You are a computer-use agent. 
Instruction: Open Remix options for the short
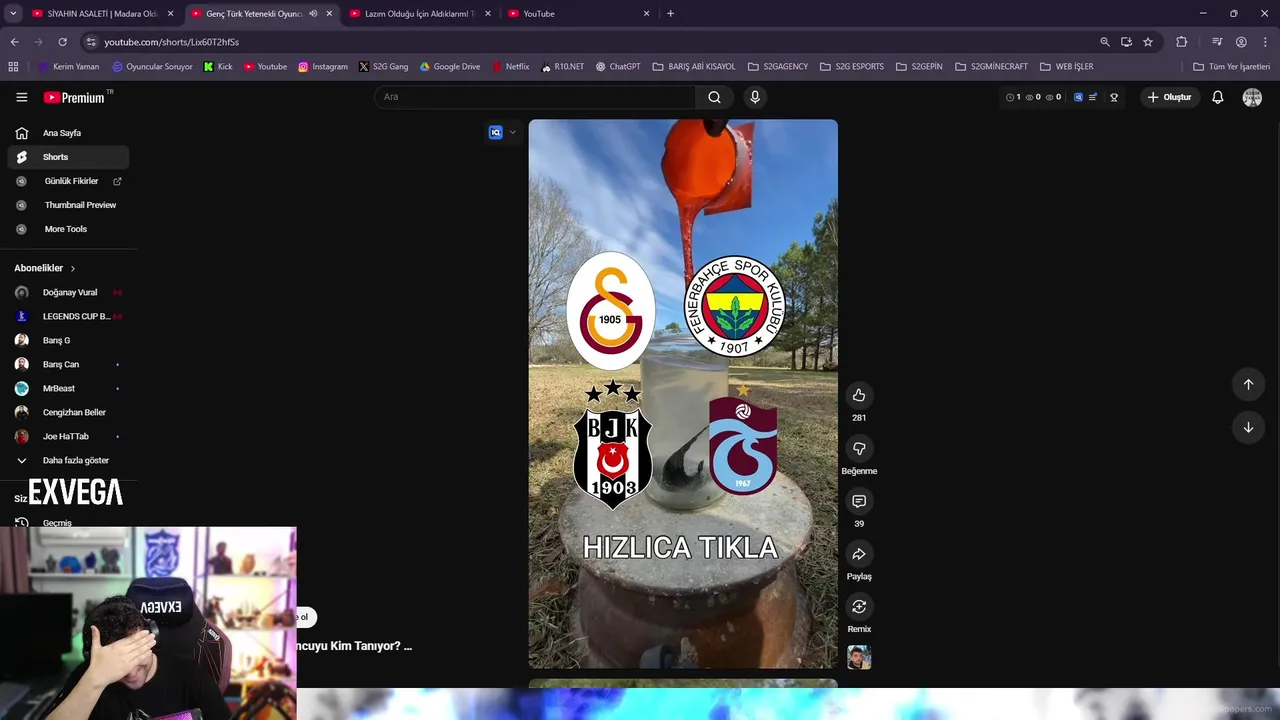859,606
